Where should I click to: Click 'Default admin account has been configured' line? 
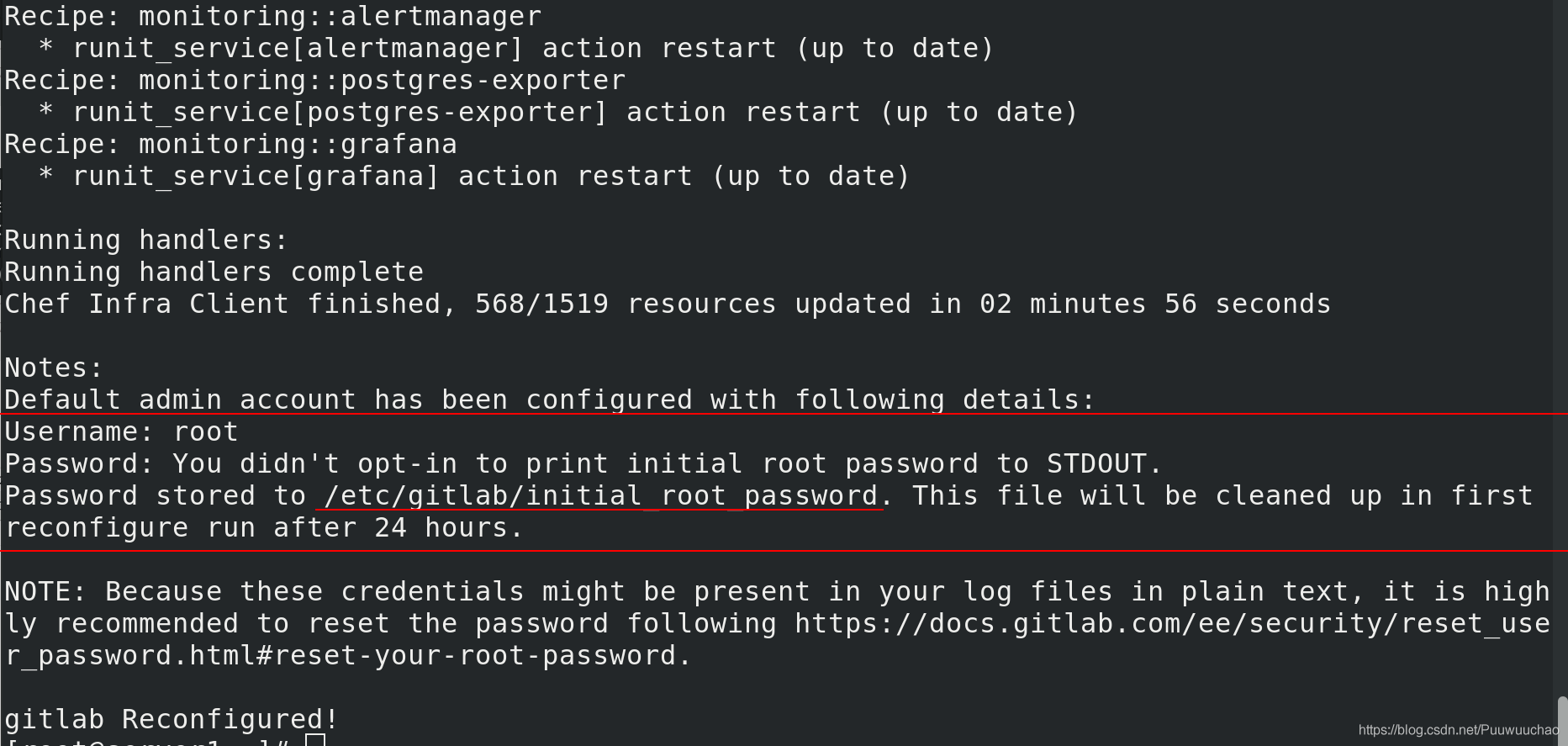click(x=550, y=400)
